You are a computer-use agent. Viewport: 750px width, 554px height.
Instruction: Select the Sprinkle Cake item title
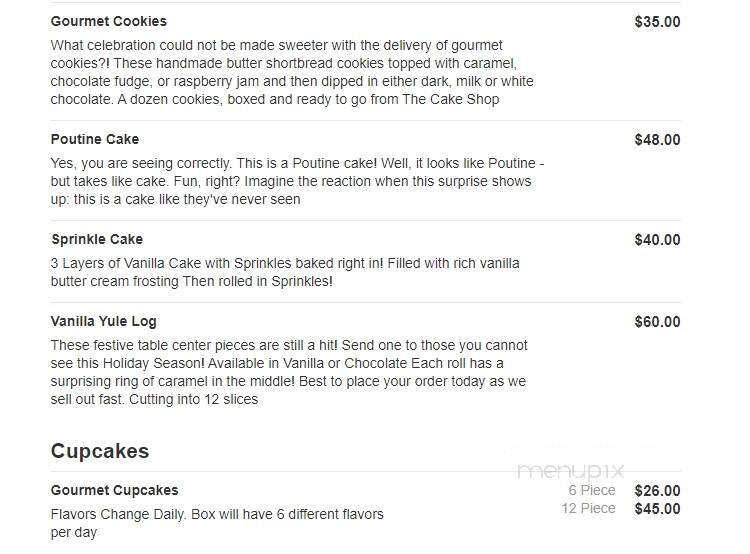(x=97, y=239)
